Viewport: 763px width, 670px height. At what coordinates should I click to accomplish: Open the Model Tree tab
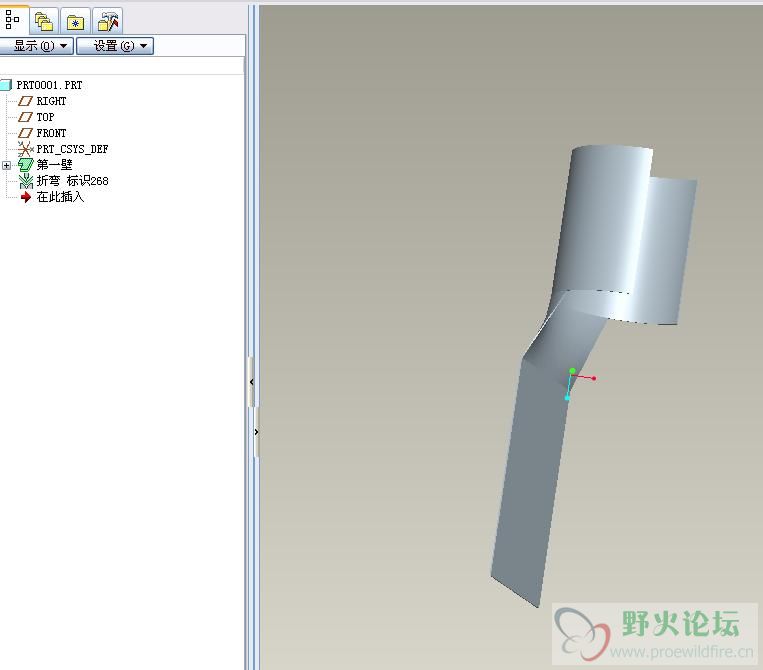tap(13, 20)
